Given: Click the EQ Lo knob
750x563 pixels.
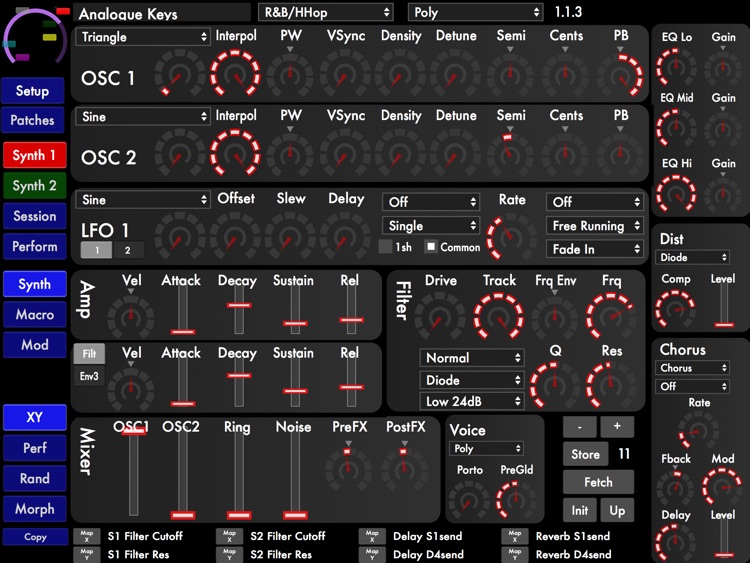Looking at the screenshot, I should pos(676,67).
